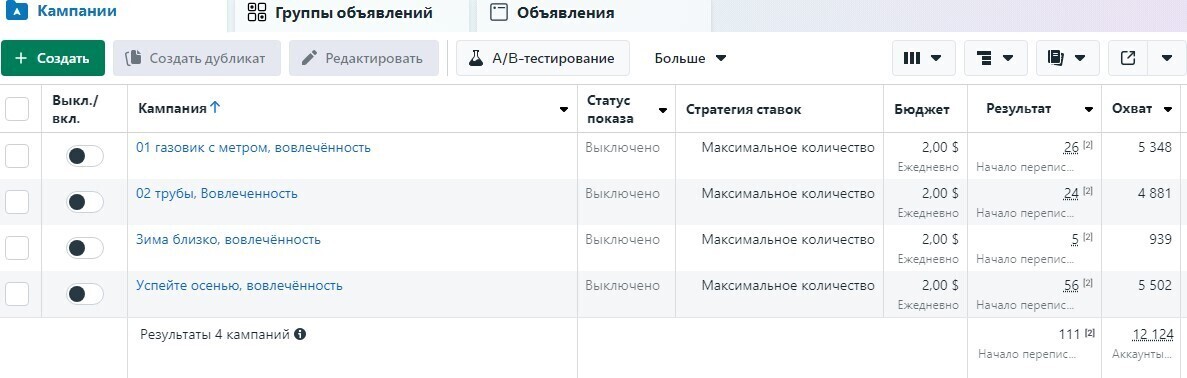Click the reach total 12 124

pos(1153,334)
